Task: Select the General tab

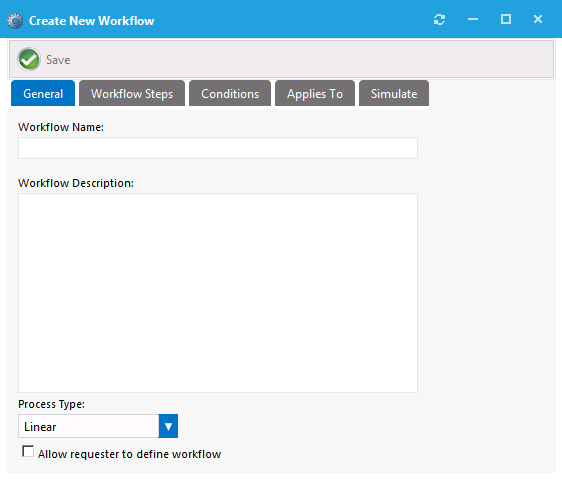Action: pos(43,93)
